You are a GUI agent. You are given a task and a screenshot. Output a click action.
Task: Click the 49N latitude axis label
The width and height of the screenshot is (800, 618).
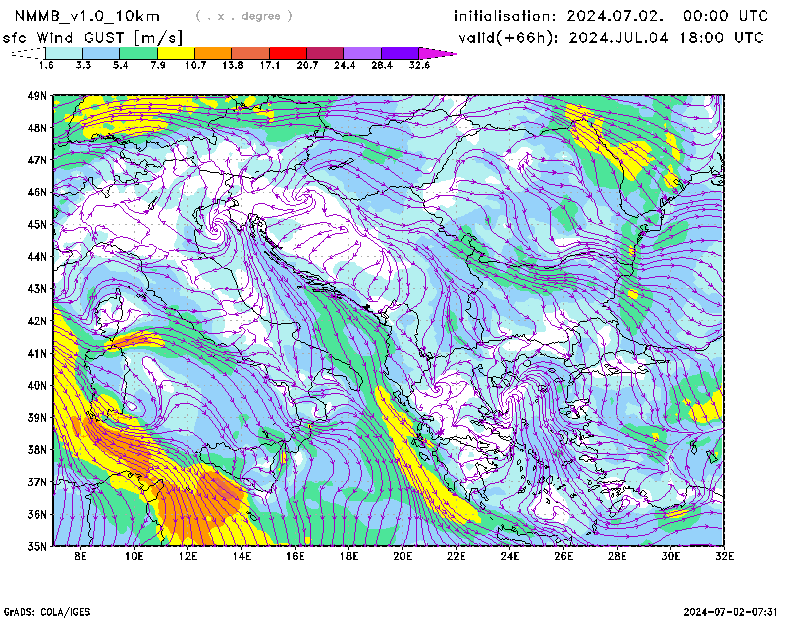[x=38, y=95]
